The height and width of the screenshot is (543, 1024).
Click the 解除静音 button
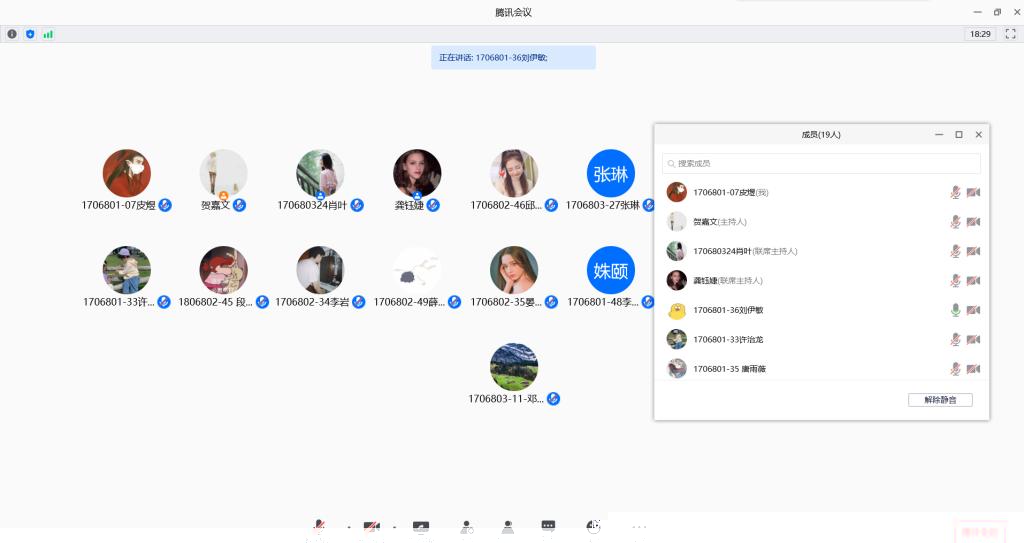coord(940,400)
